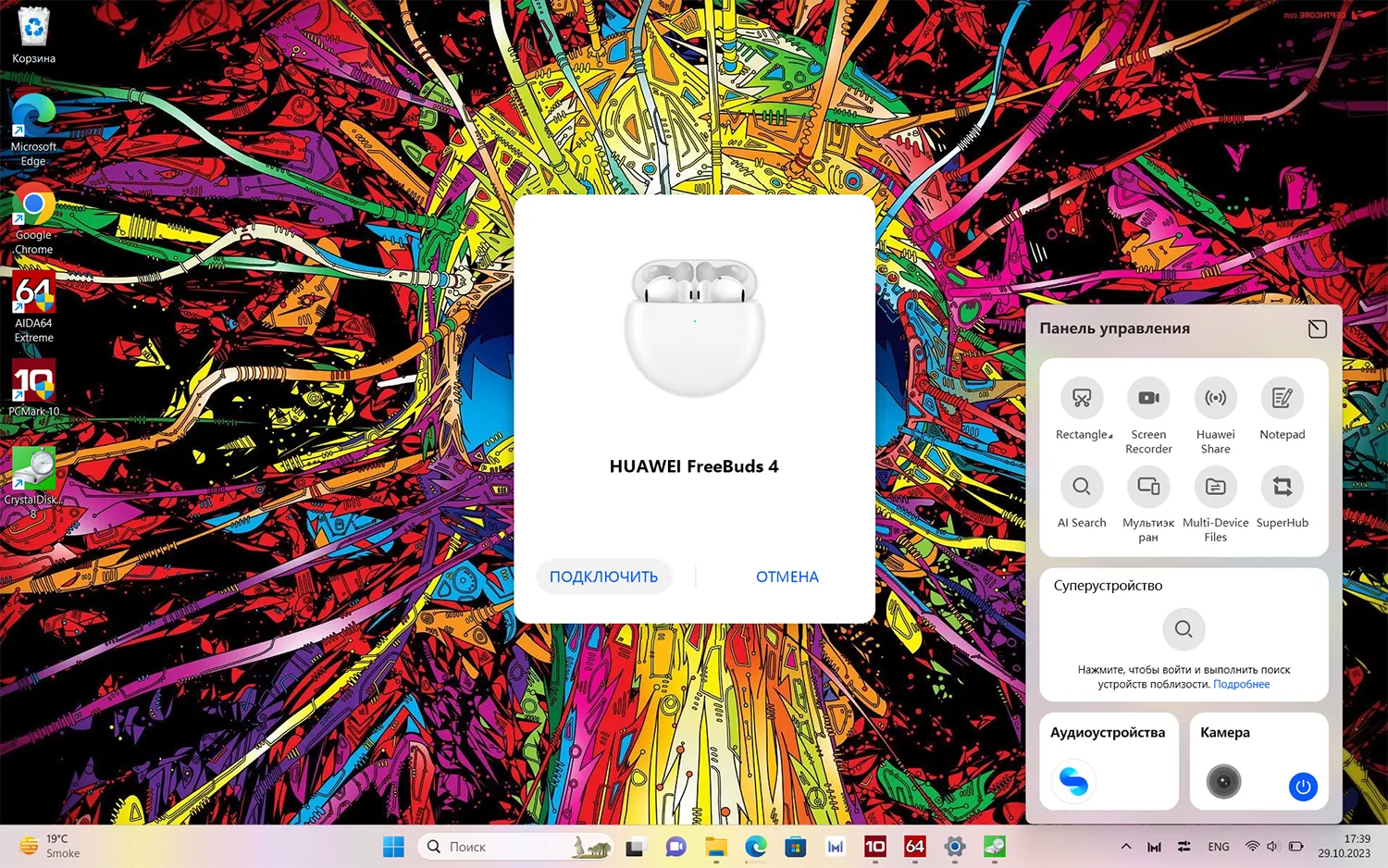Click the camera lens icon

pyautogui.click(x=1223, y=782)
